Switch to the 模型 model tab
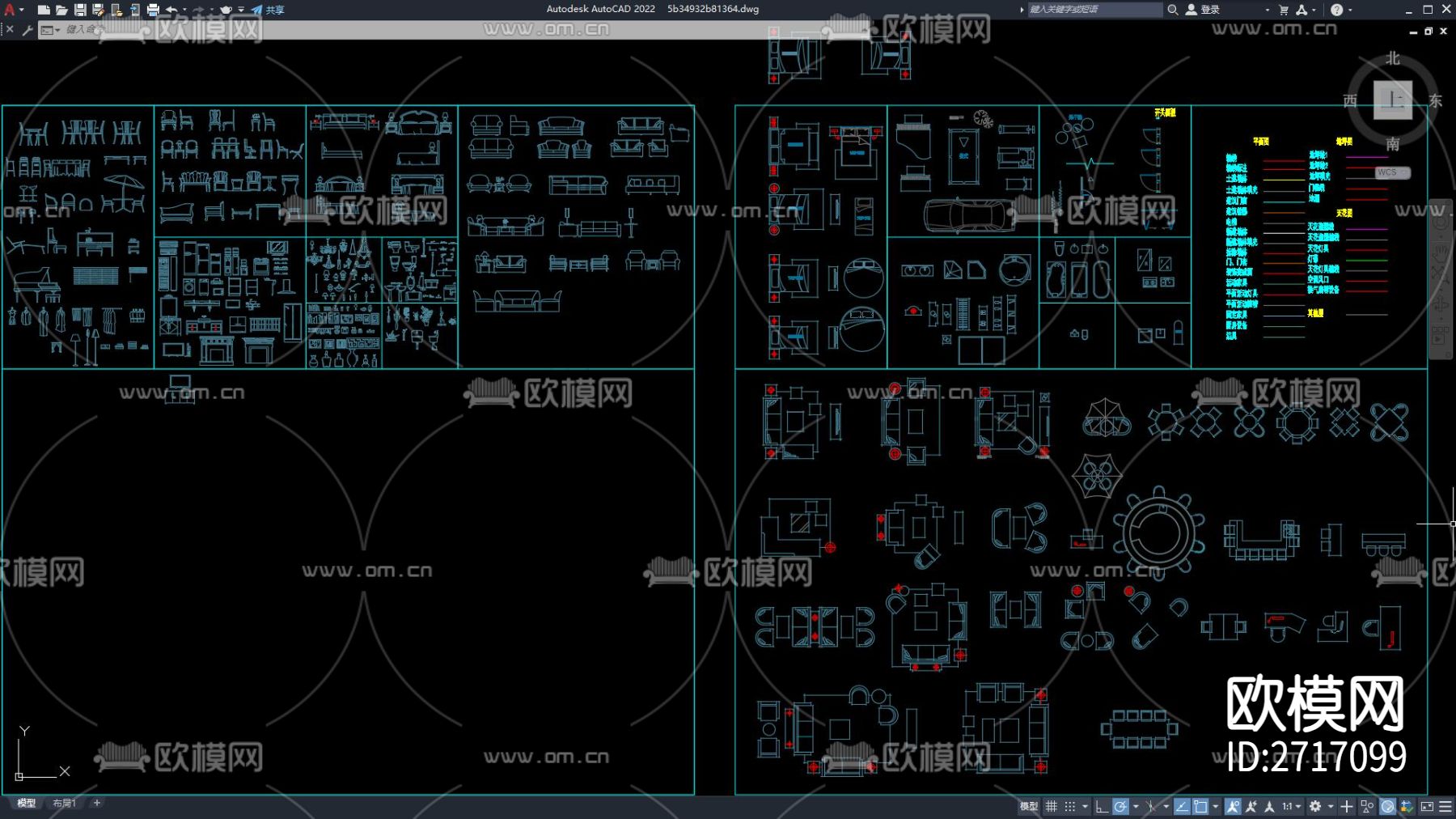 27,803
